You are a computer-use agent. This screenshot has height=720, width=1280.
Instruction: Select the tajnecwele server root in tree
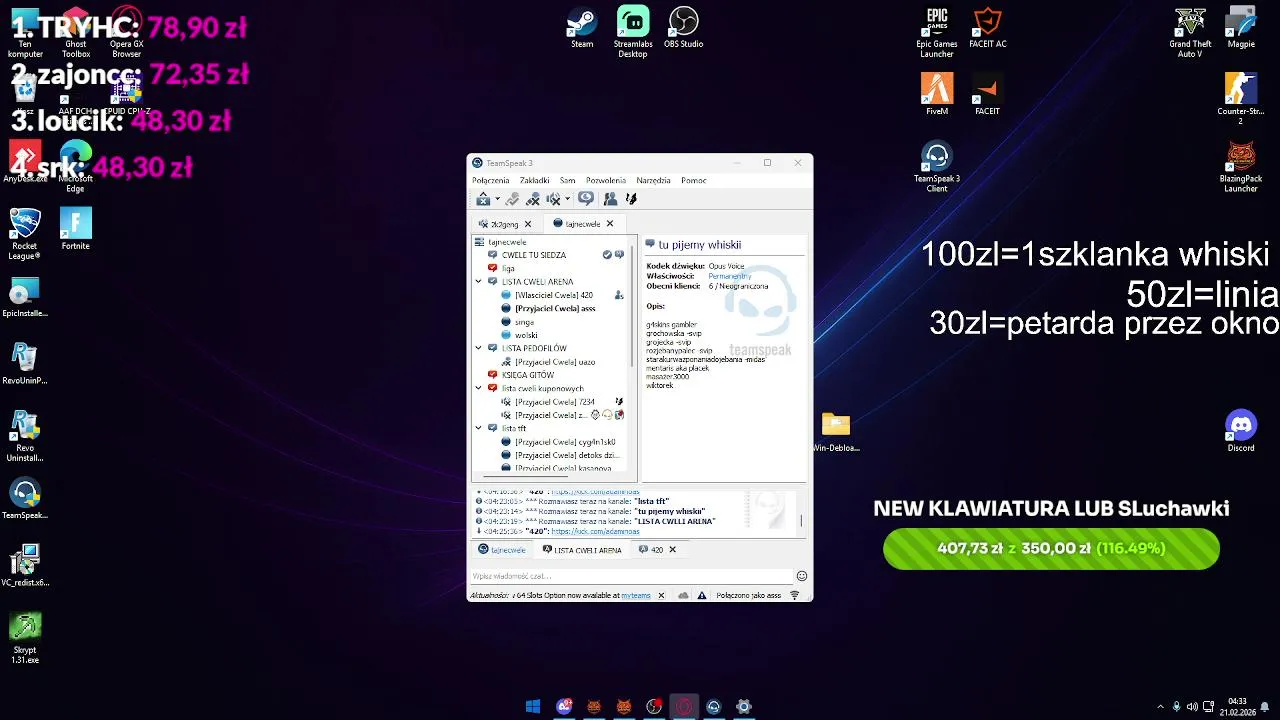507,242
